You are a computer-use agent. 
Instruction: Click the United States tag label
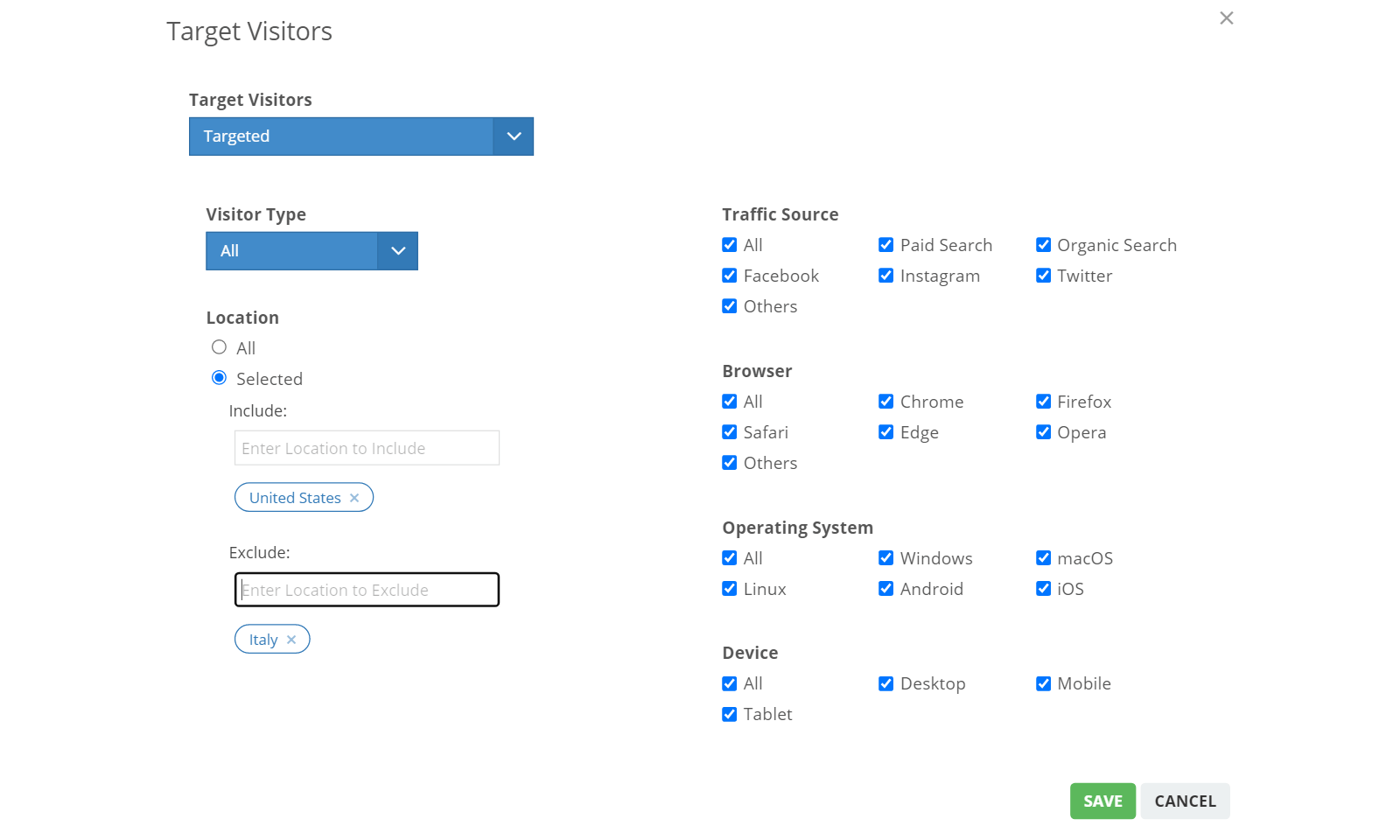point(295,498)
